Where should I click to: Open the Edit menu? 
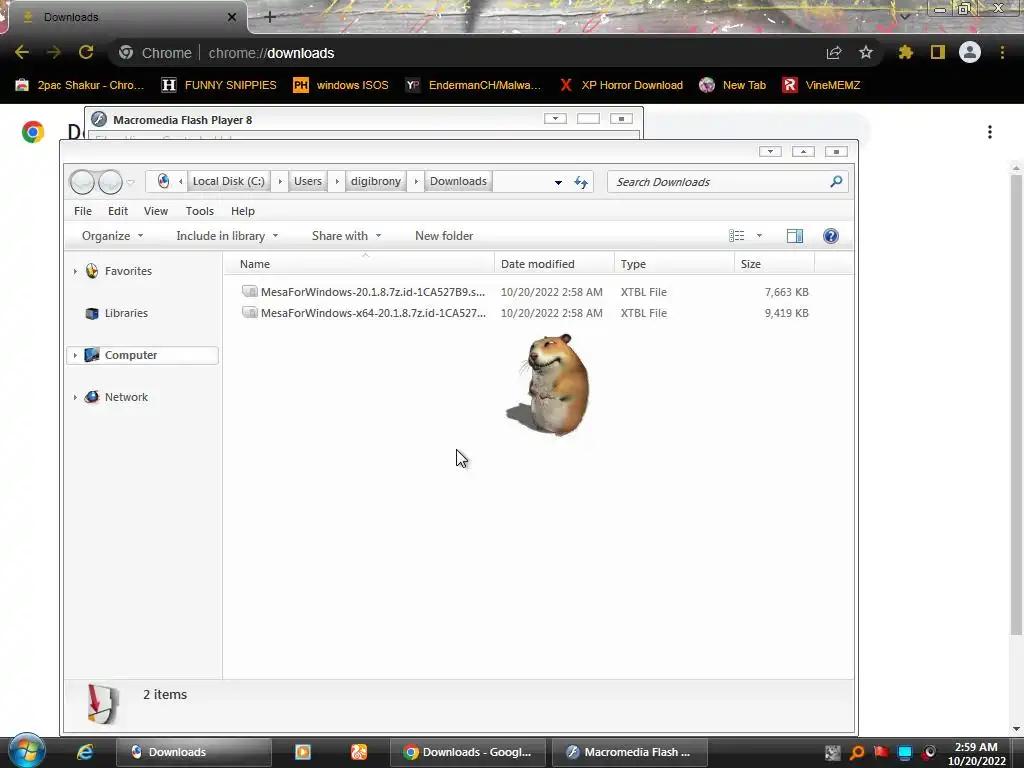[118, 211]
